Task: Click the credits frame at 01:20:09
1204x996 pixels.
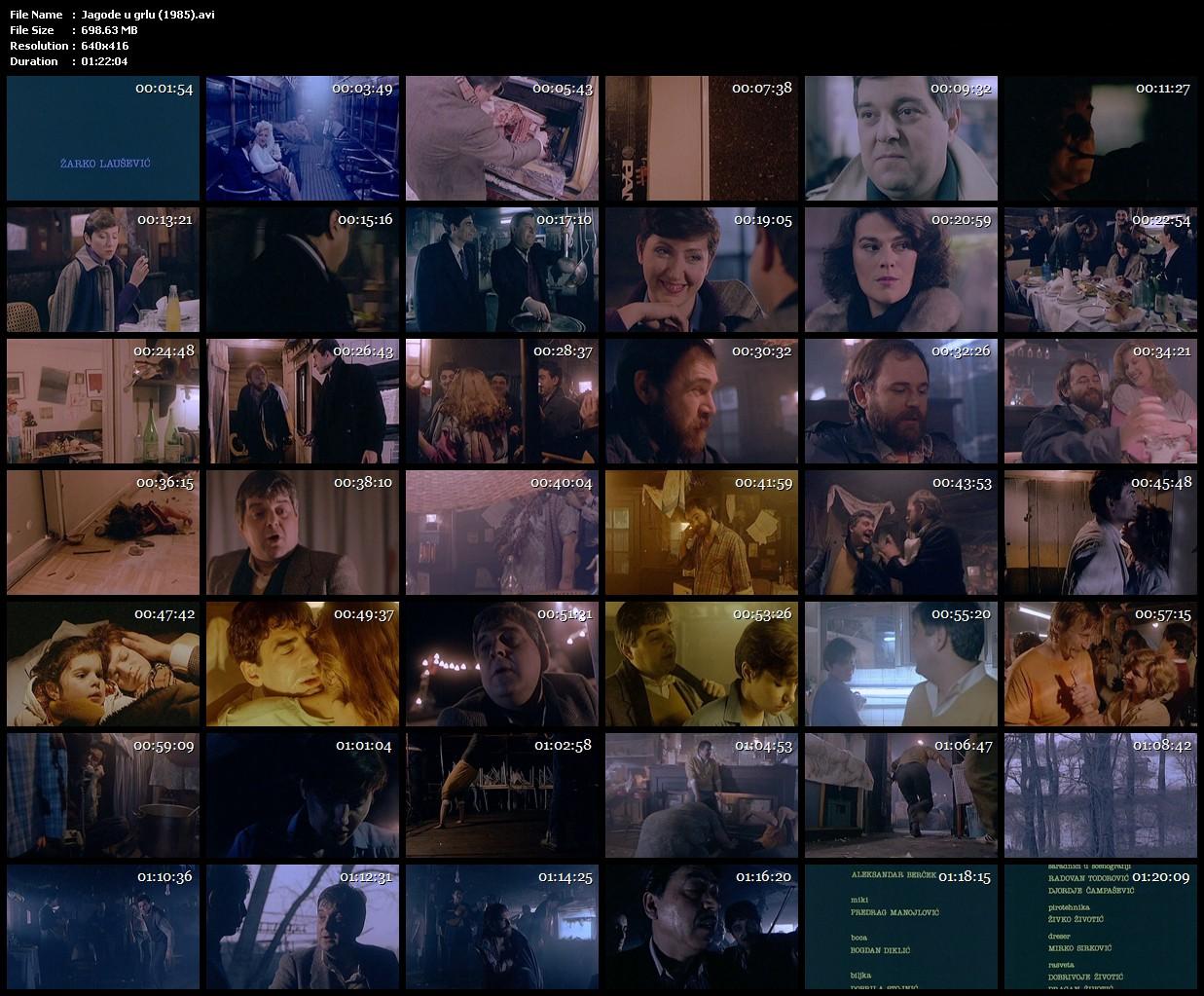Action: [1101, 927]
